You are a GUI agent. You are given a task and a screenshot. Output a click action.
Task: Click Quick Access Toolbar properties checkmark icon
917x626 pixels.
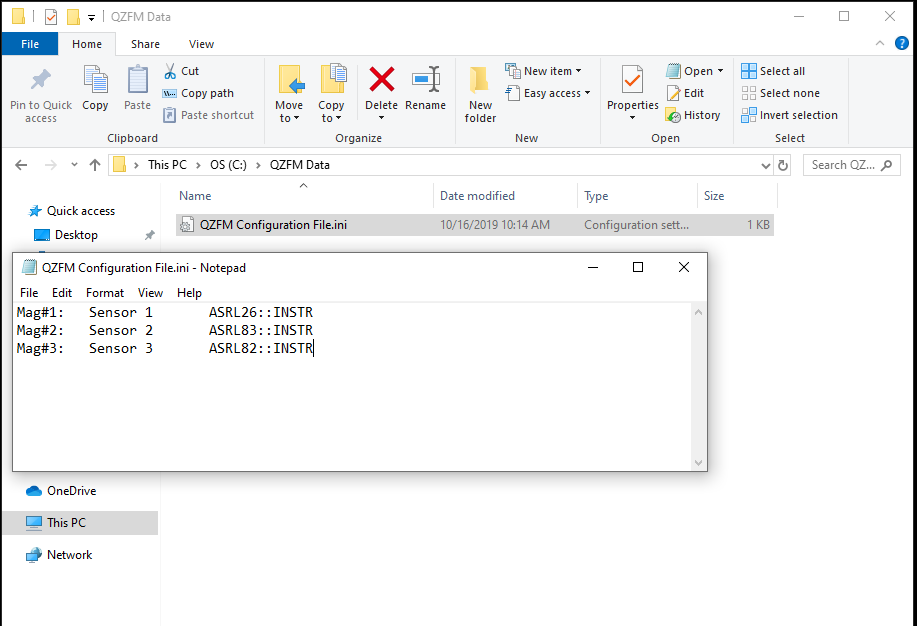point(51,17)
